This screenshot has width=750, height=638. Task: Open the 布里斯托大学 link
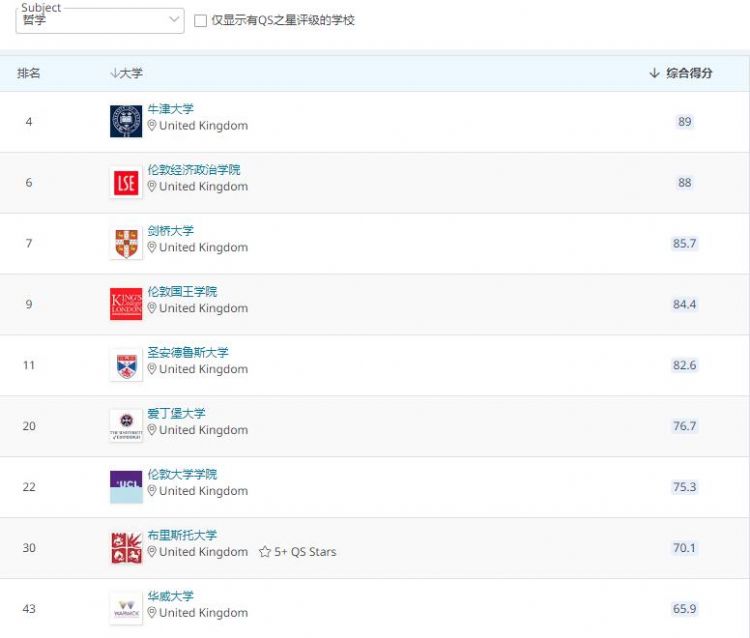click(x=182, y=535)
